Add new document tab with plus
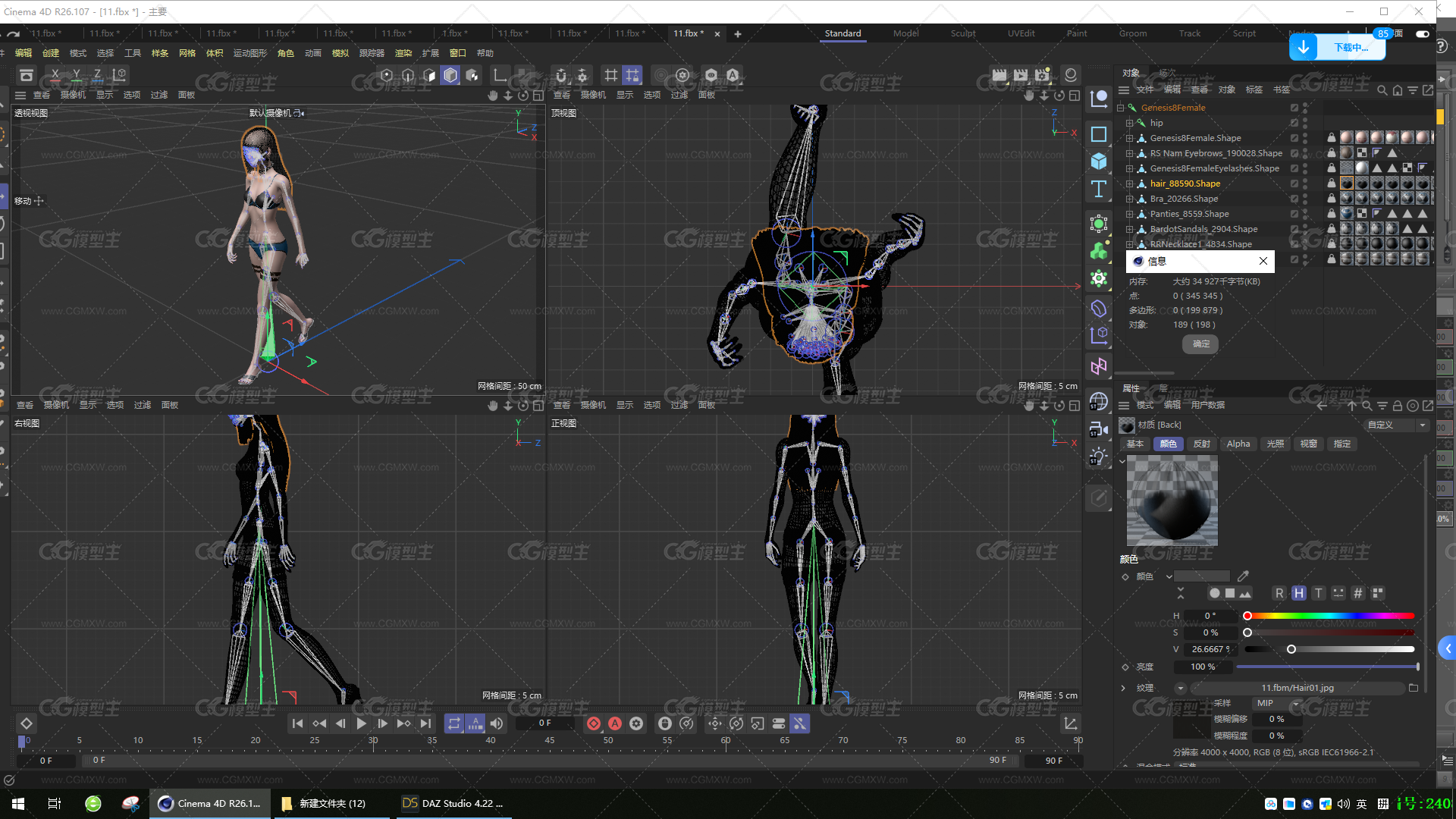Screen dimensions: 1456x819 pos(738,33)
